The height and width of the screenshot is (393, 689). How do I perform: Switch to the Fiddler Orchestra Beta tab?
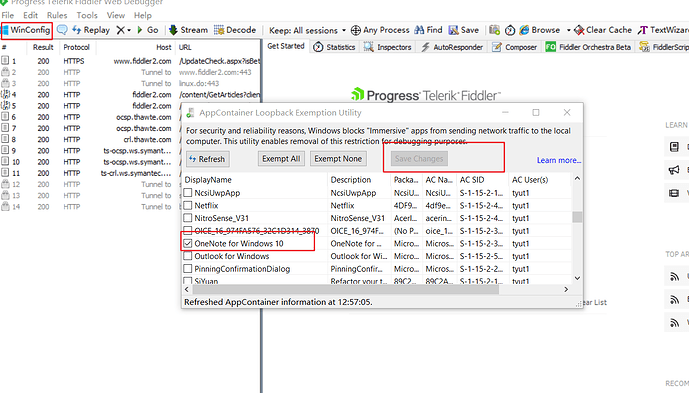pos(588,47)
